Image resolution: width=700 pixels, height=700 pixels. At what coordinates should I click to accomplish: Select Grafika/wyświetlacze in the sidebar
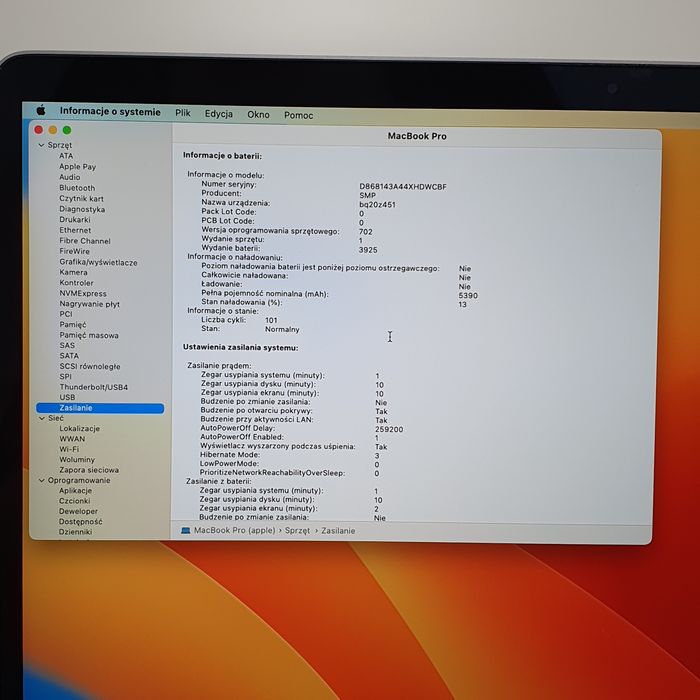(x=98, y=262)
